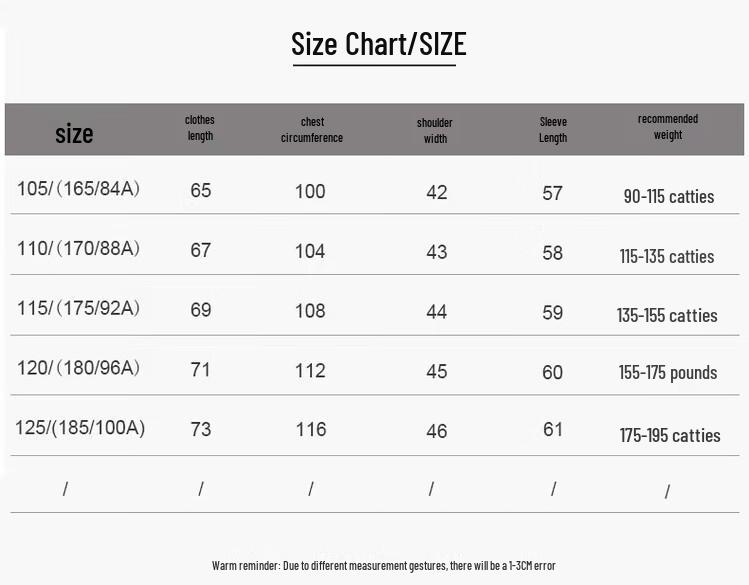749x585 pixels.
Task: Click the 'chest circumference' column header
Action: coord(312,130)
